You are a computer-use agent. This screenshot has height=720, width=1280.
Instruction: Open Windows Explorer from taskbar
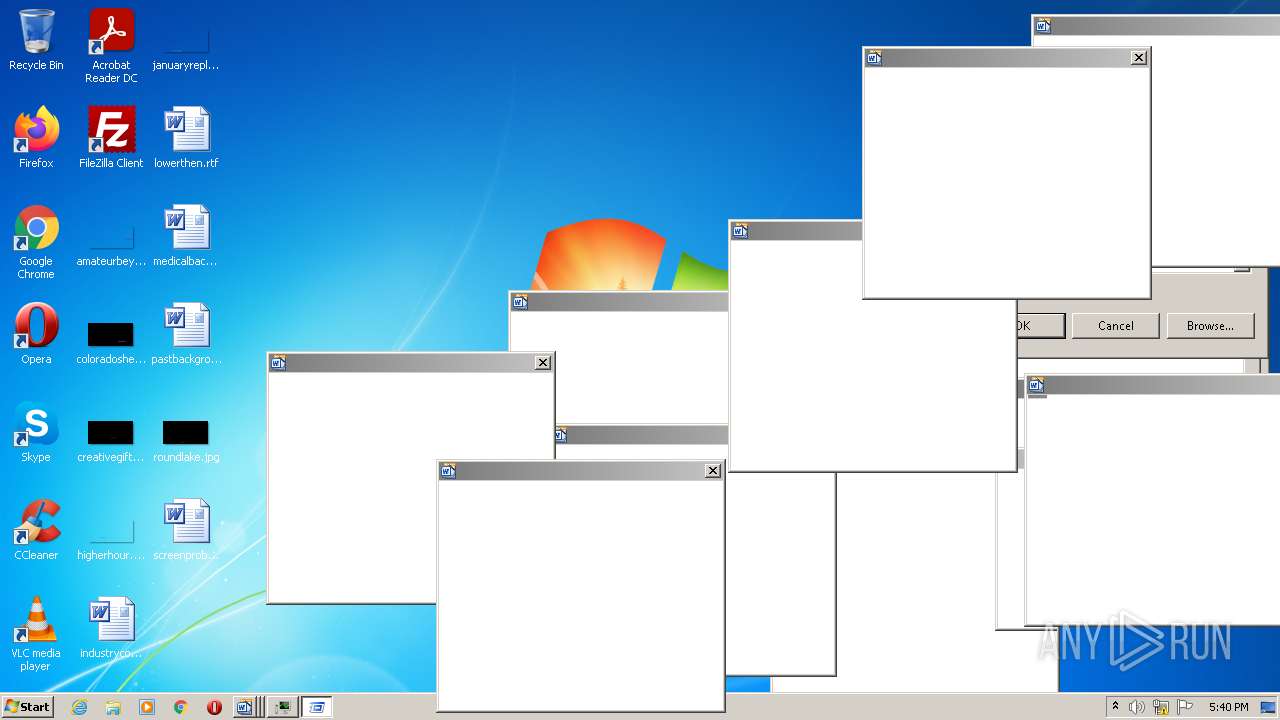[x=113, y=707]
